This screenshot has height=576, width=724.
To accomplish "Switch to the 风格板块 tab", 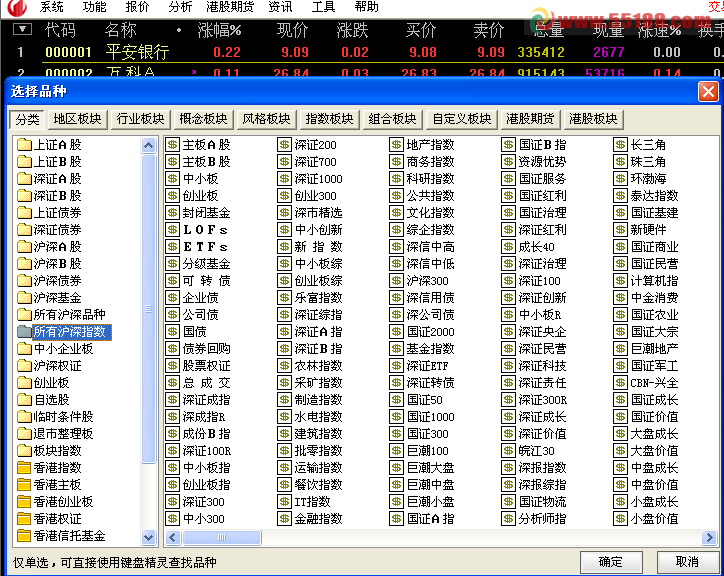I will (266, 119).
